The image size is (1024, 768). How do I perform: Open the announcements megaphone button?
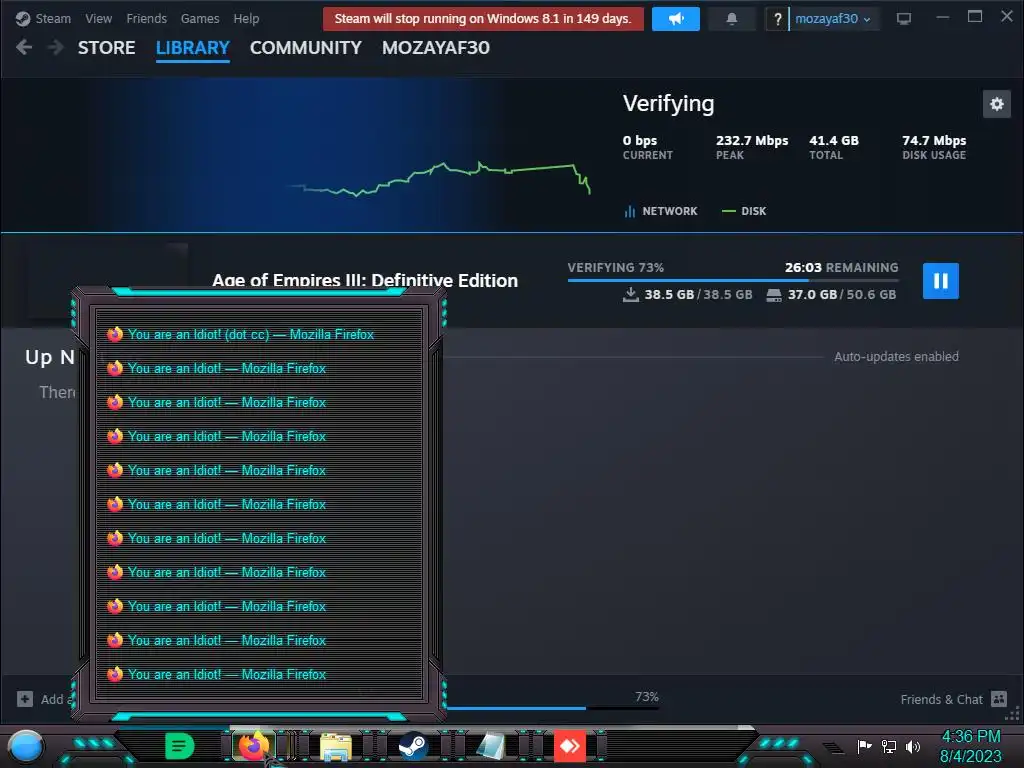[x=676, y=19]
